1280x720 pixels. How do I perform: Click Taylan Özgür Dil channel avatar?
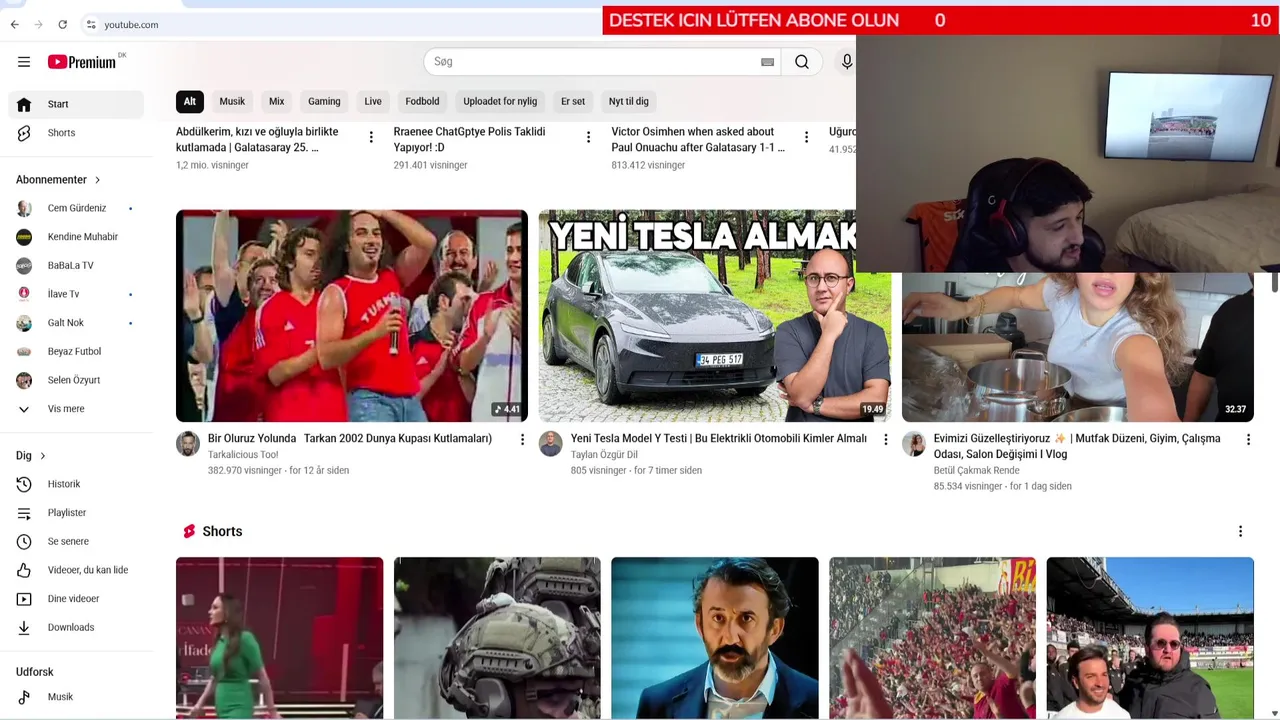point(551,444)
